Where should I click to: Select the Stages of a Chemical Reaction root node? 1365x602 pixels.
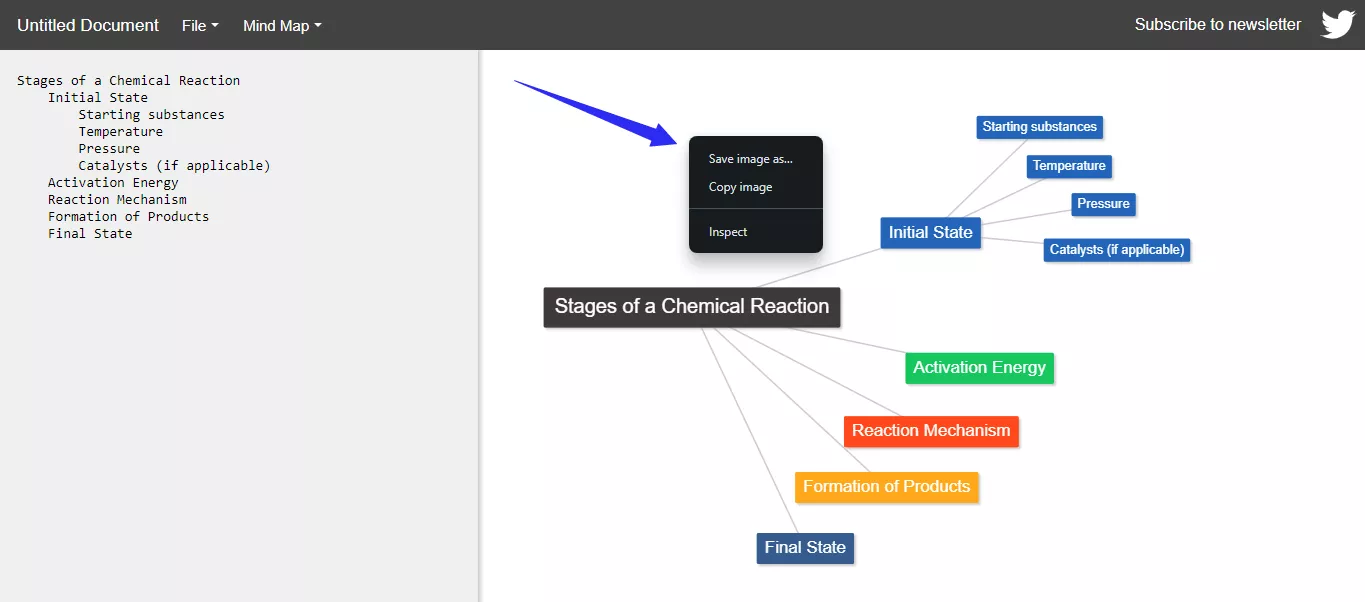coord(691,307)
